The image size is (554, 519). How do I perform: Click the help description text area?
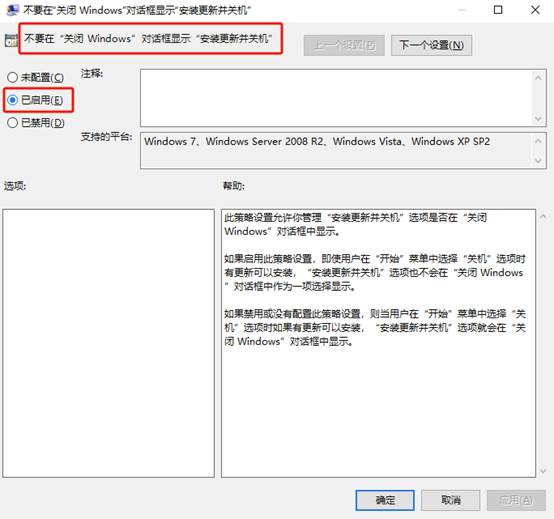378,343
